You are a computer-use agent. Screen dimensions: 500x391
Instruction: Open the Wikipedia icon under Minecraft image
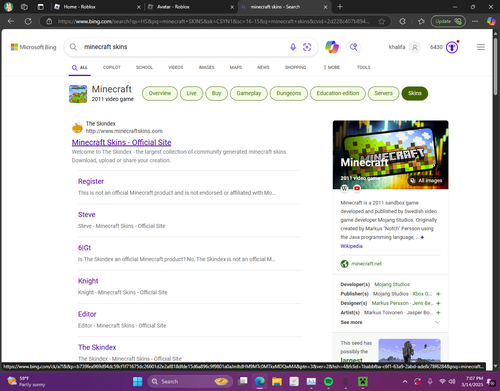coord(344,189)
